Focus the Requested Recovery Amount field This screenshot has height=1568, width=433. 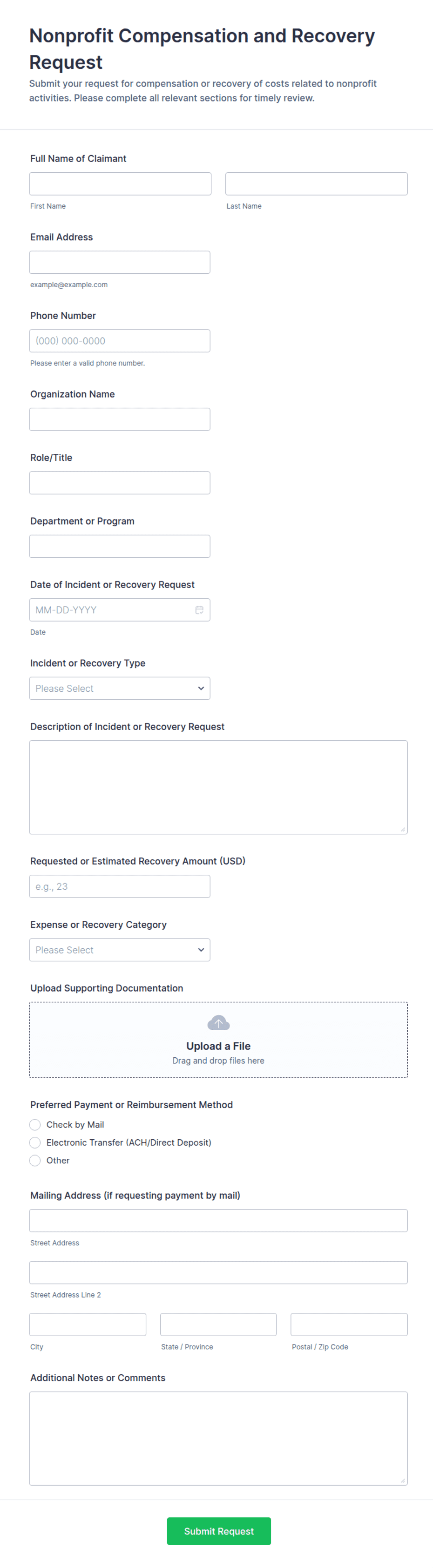(x=119, y=886)
